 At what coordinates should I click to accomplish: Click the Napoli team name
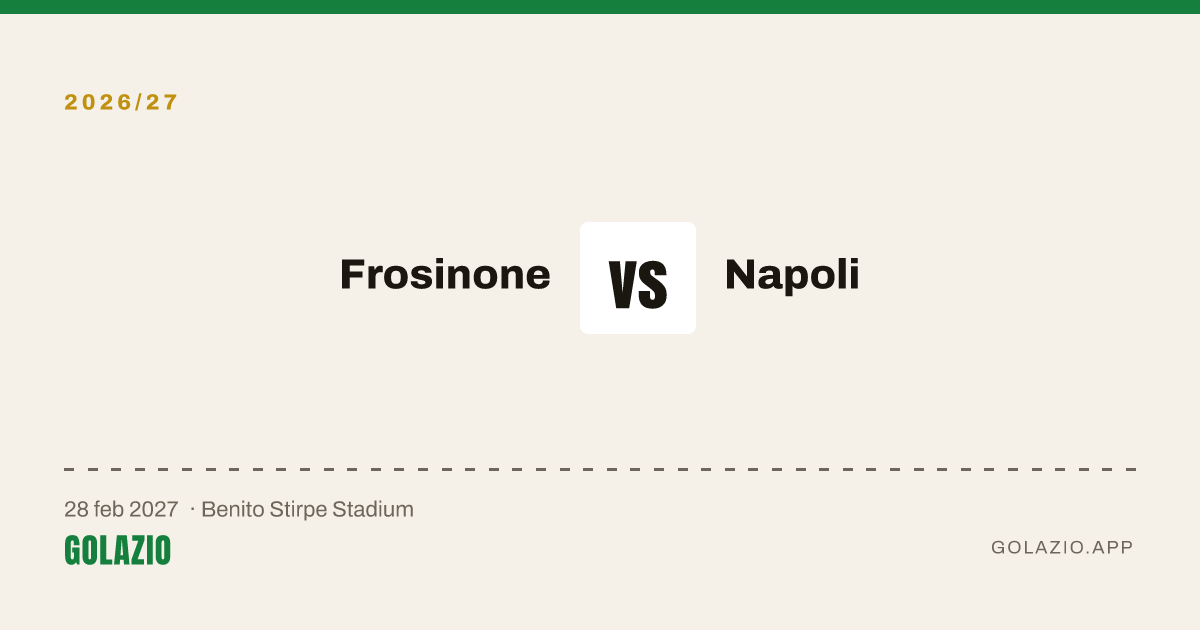coord(792,274)
